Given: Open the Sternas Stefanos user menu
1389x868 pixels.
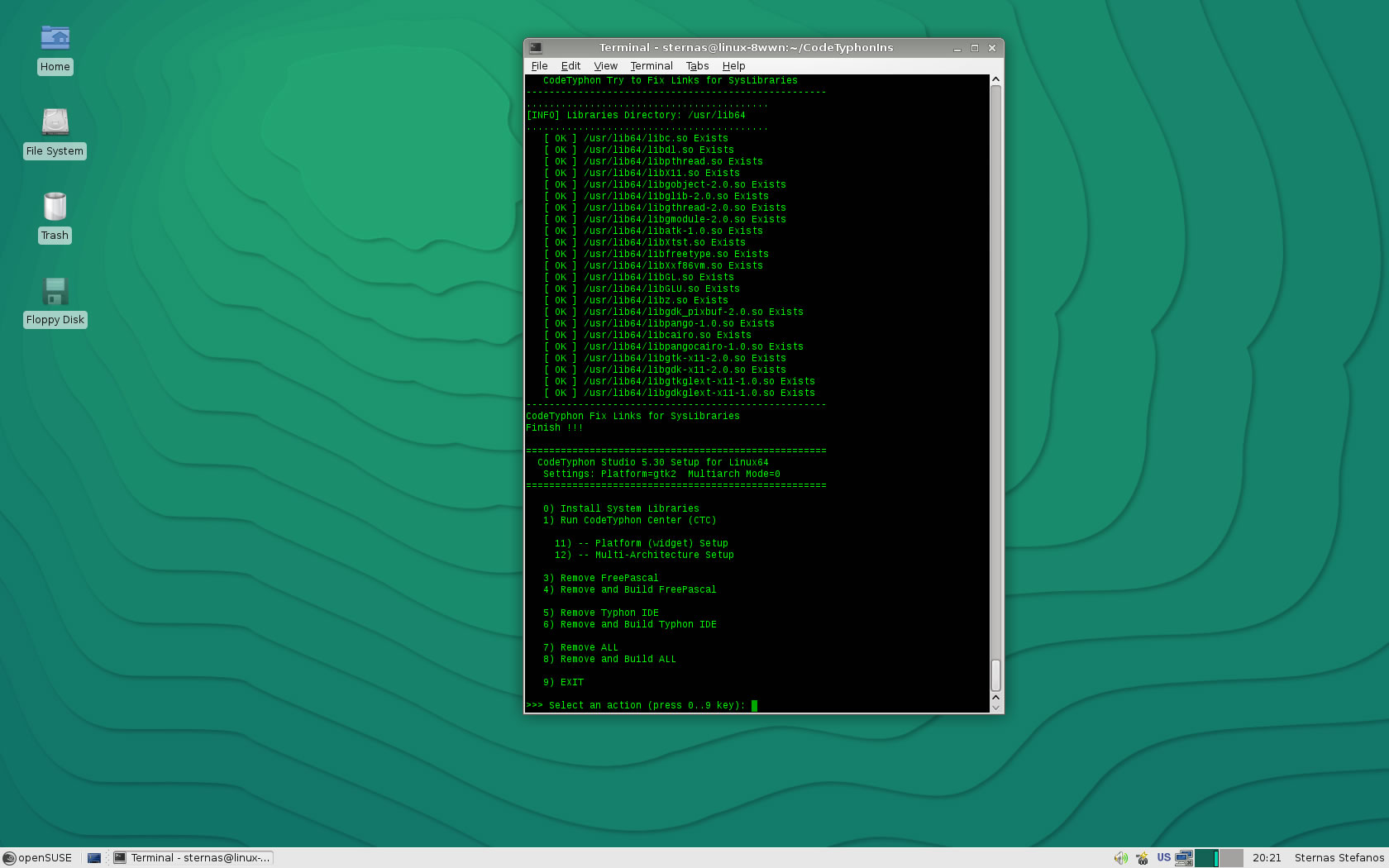Looking at the screenshot, I should coord(1339,858).
